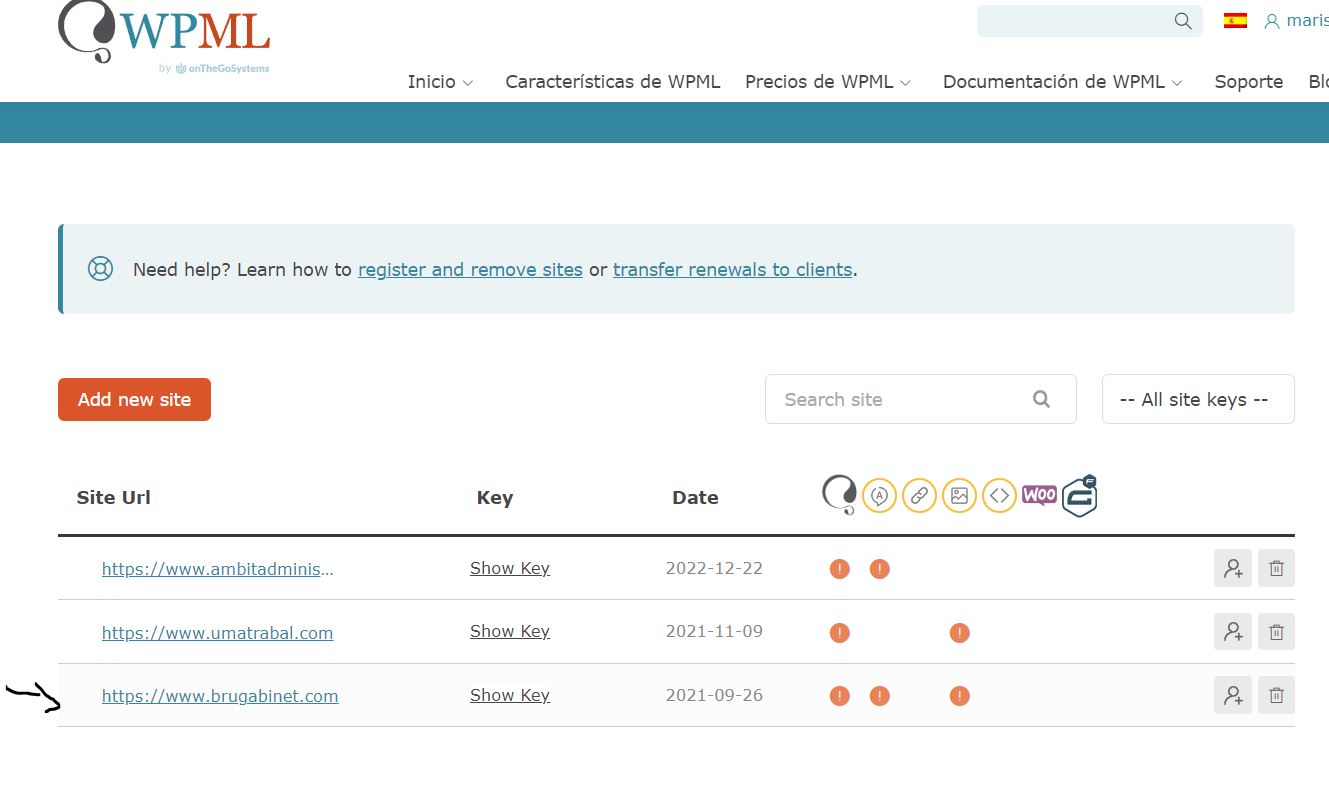Click second warning icon in brugabinet row
Screen dimensions: 1329x791
coord(879,695)
